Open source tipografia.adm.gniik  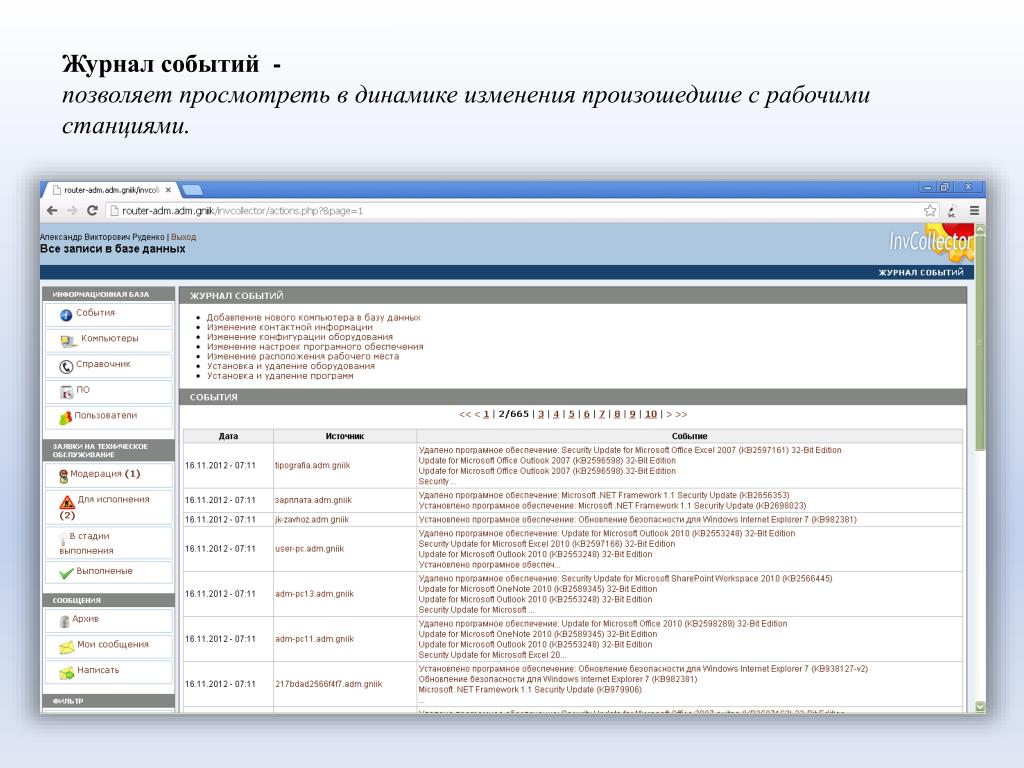tap(312, 466)
